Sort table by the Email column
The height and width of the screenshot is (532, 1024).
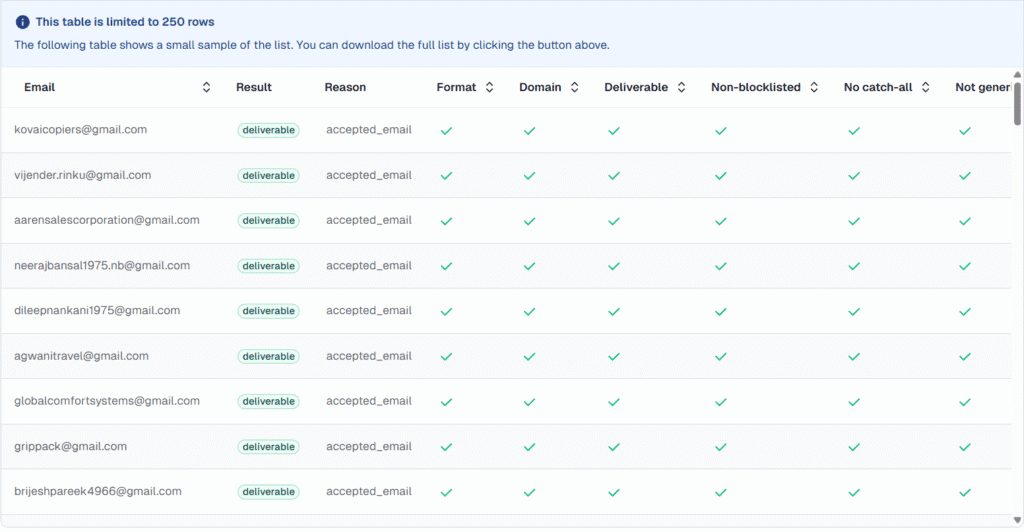tap(206, 88)
